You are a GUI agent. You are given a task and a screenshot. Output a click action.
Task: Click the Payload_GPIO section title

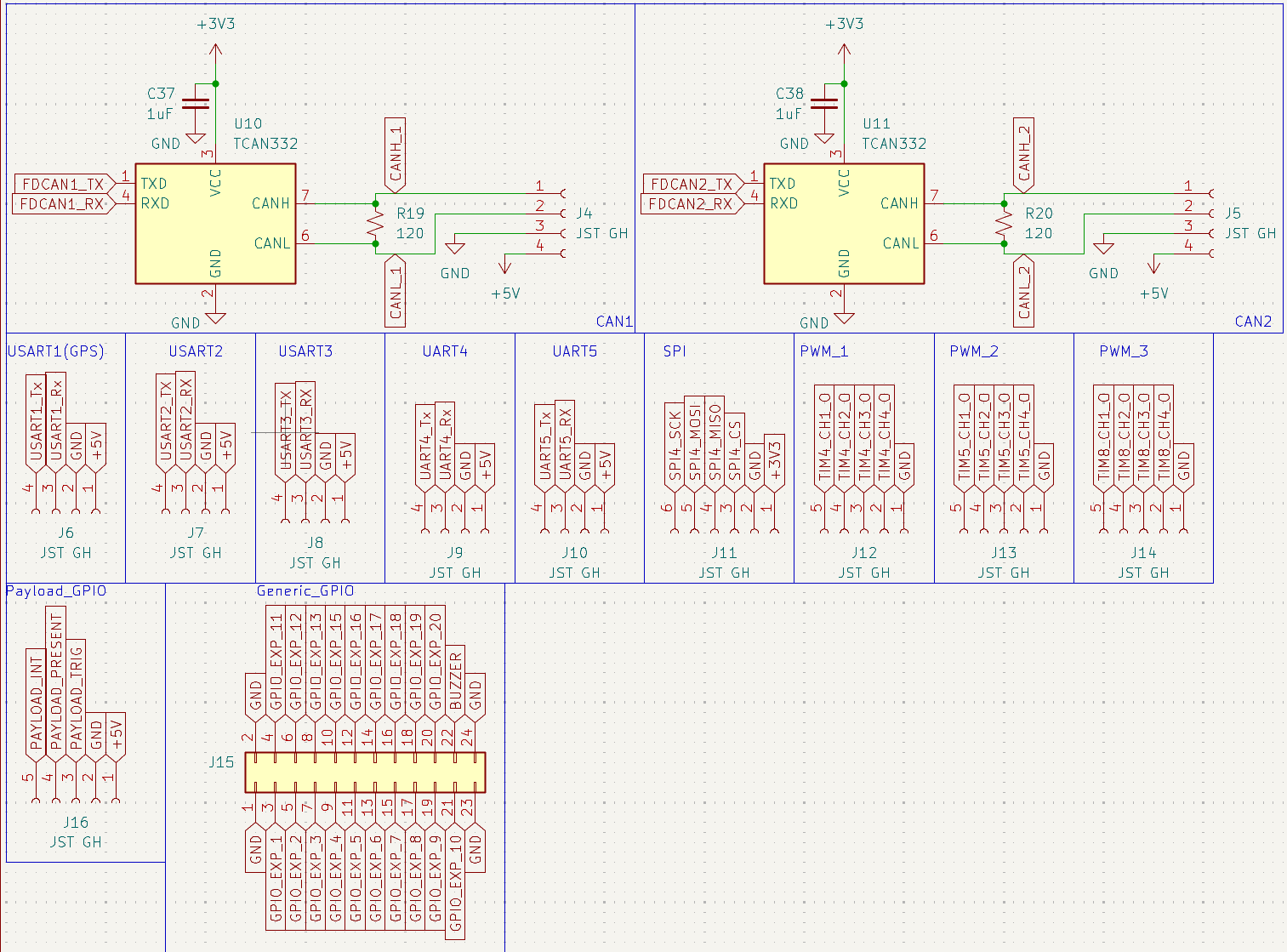[x=56, y=590]
